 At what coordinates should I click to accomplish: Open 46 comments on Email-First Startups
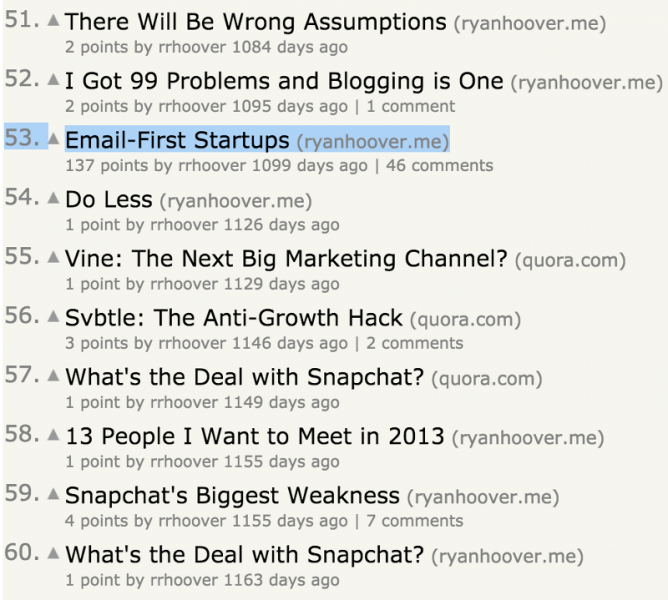click(440, 165)
